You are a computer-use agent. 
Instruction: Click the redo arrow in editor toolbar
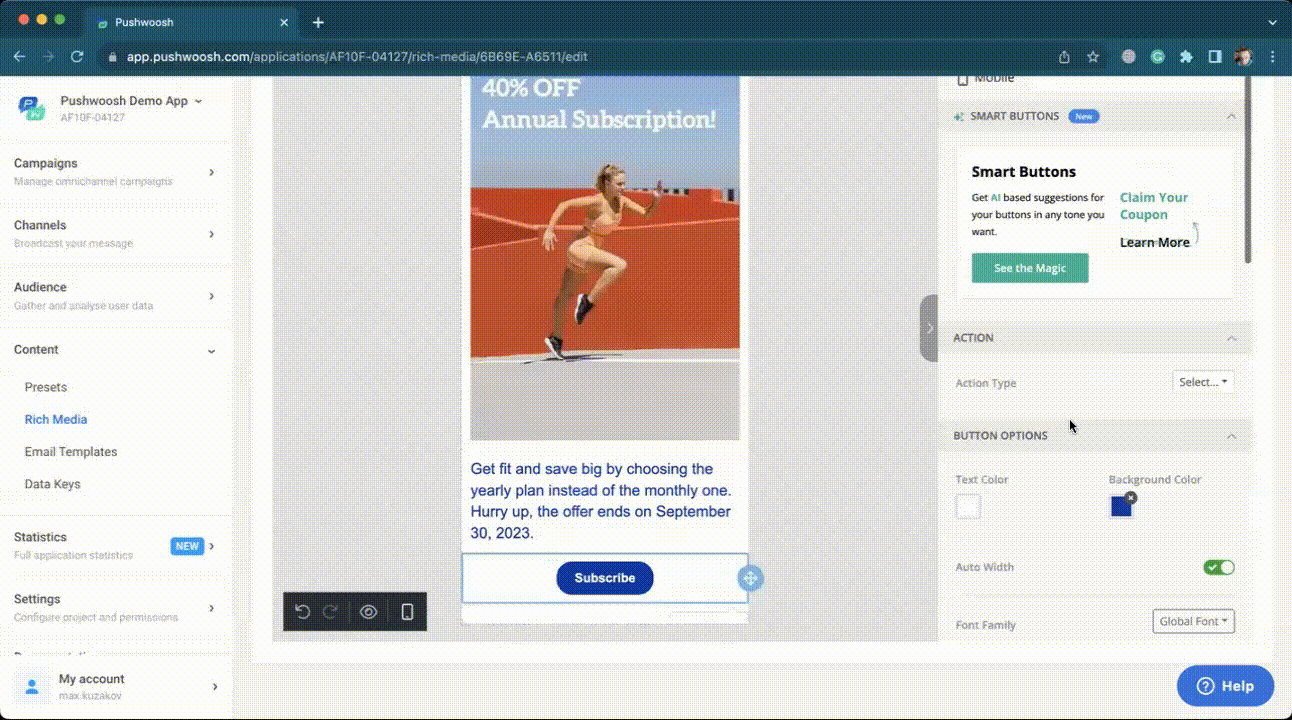331,612
